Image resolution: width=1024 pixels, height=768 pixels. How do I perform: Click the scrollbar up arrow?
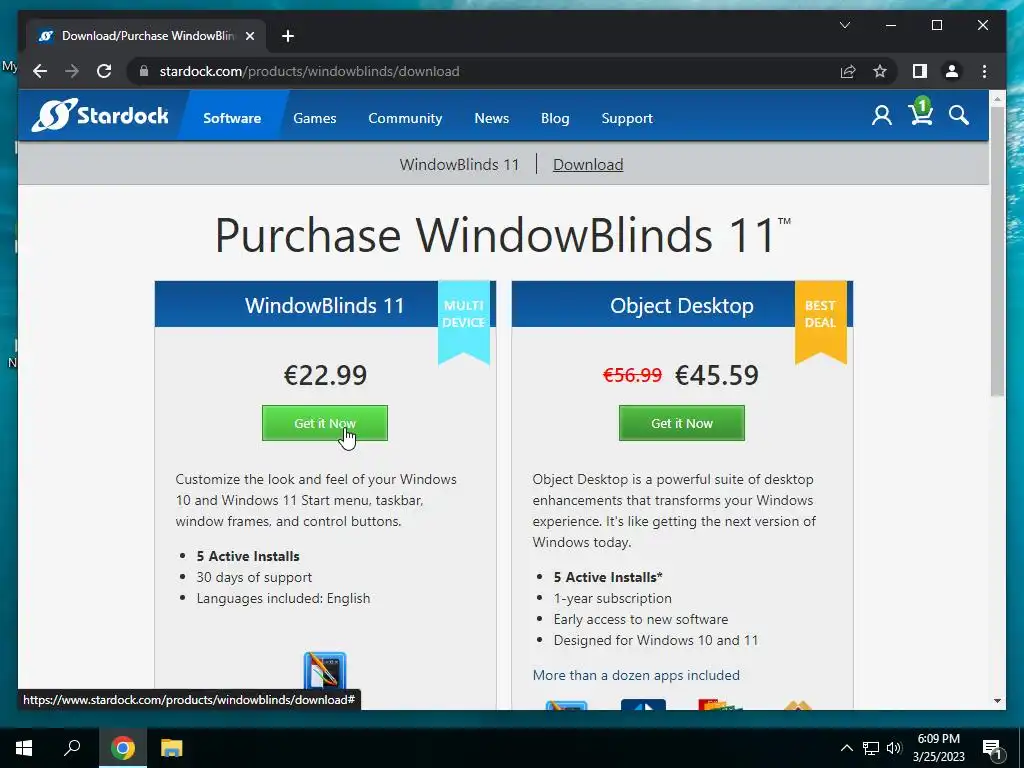[997, 99]
